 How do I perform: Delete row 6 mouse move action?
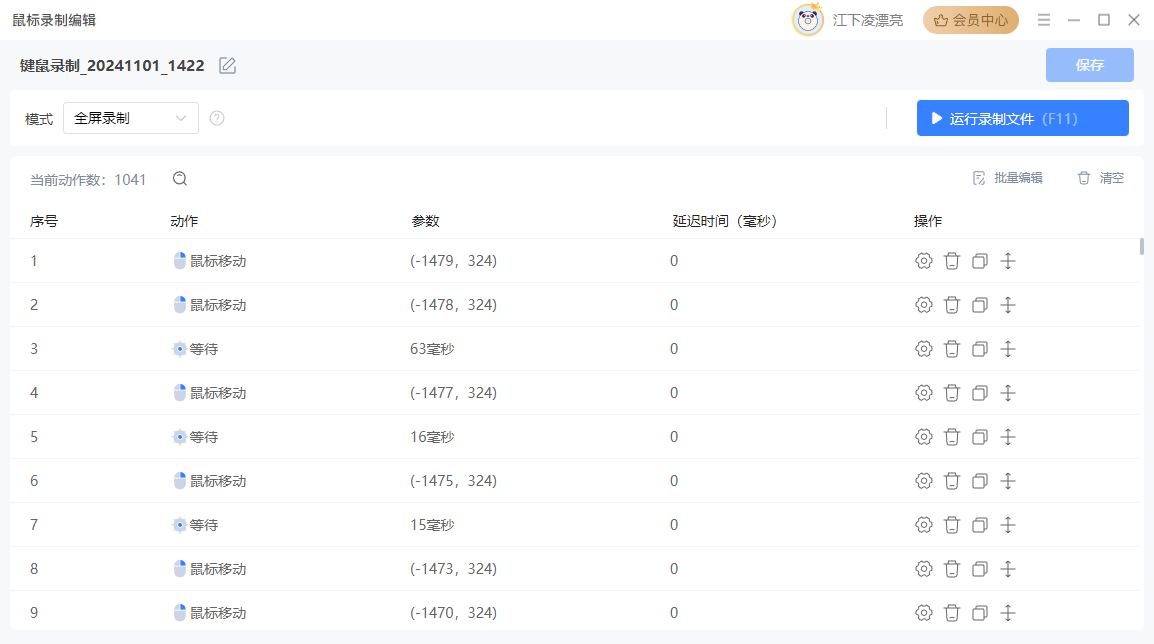(952, 481)
